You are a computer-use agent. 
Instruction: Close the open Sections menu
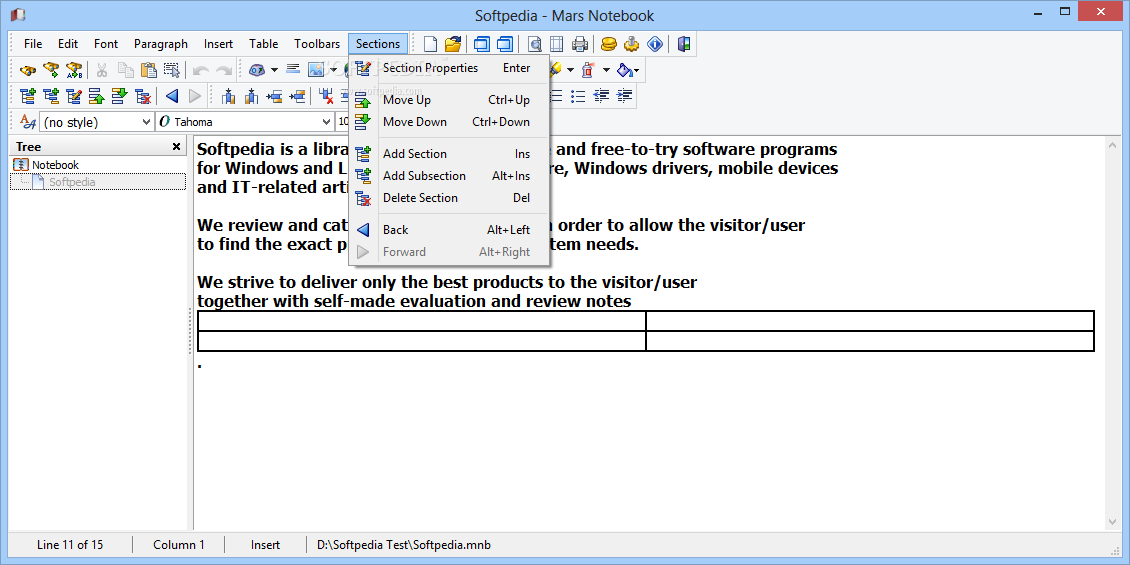click(378, 44)
